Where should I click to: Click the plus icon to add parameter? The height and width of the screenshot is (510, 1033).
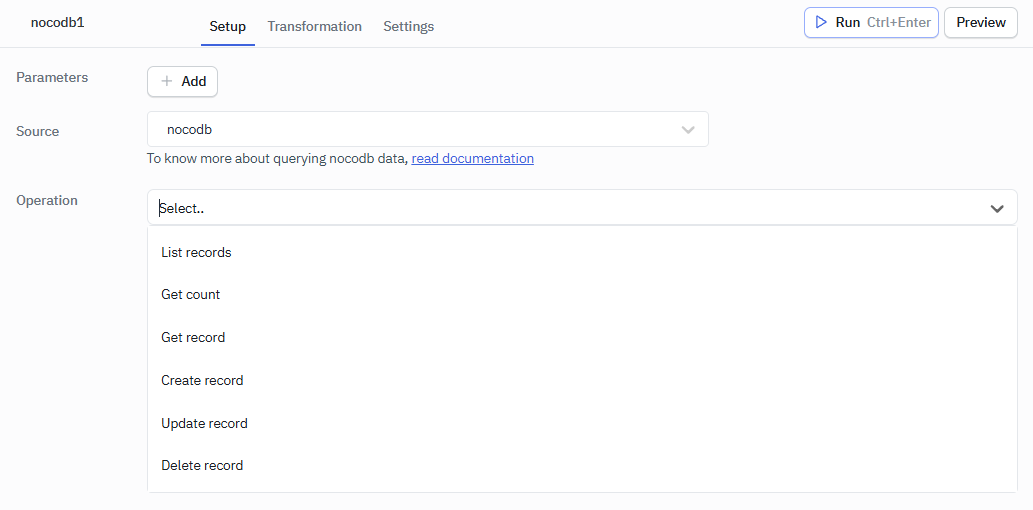tap(167, 81)
